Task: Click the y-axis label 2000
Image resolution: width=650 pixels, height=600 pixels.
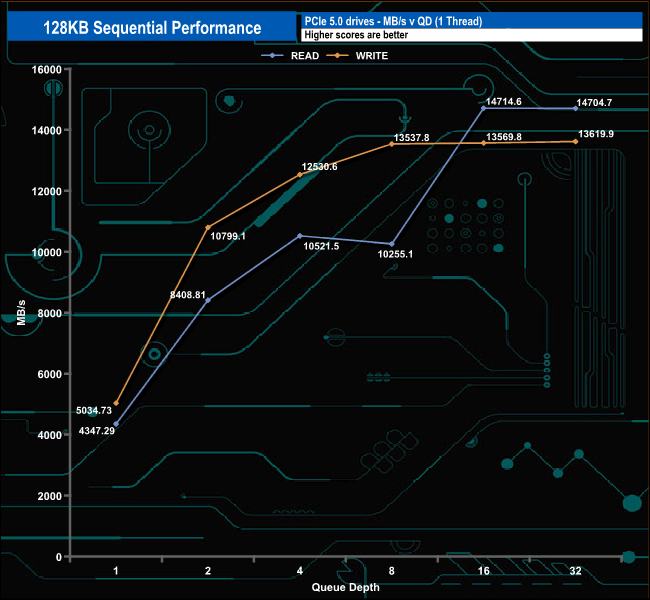Action: (49, 496)
